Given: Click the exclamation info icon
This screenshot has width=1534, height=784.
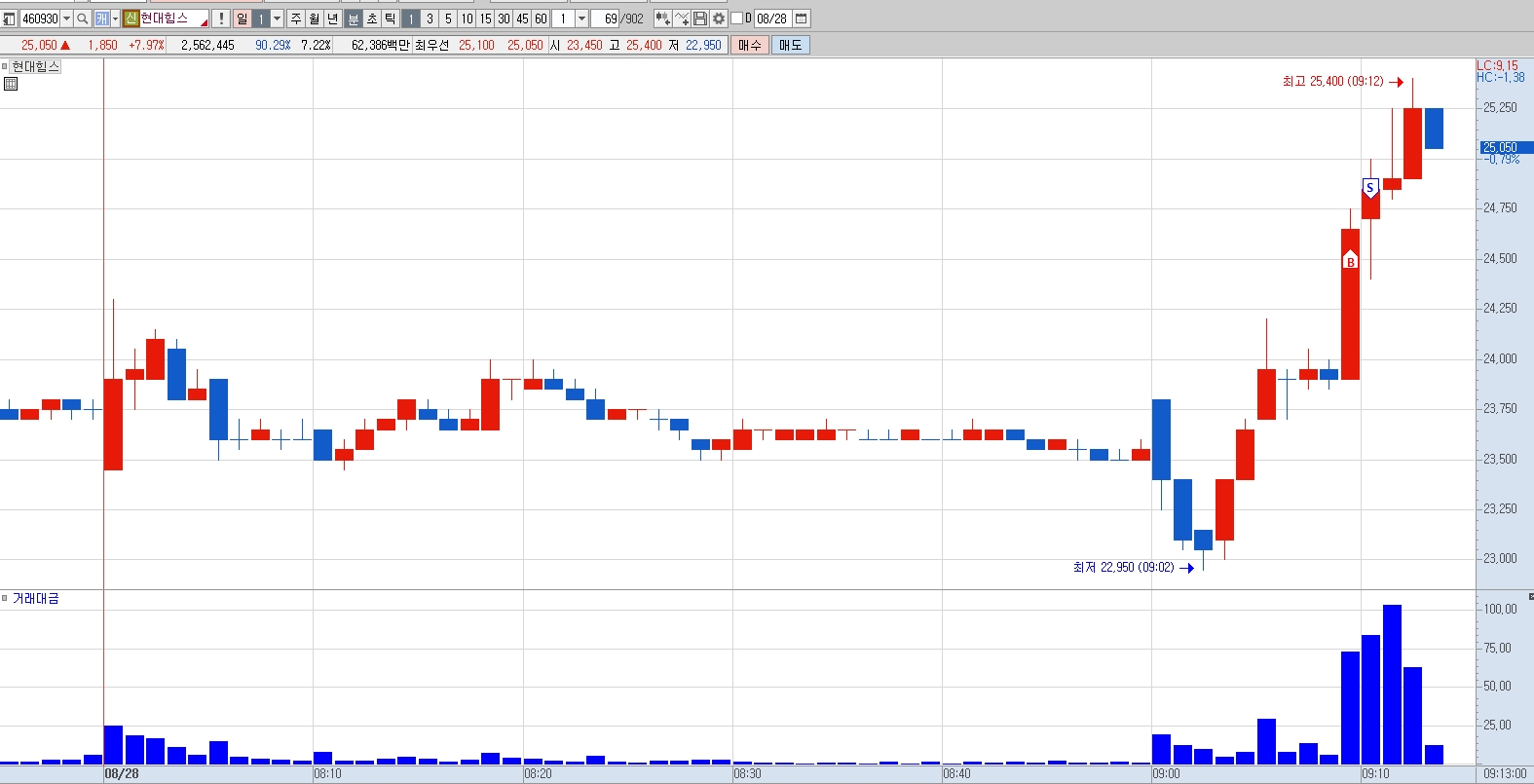Looking at the screenshot, I should coord(221,19).
